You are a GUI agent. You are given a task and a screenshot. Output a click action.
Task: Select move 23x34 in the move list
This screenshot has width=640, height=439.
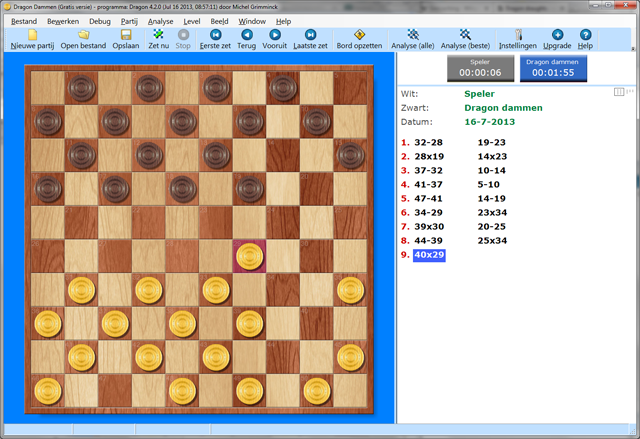[x=492, y=213]
